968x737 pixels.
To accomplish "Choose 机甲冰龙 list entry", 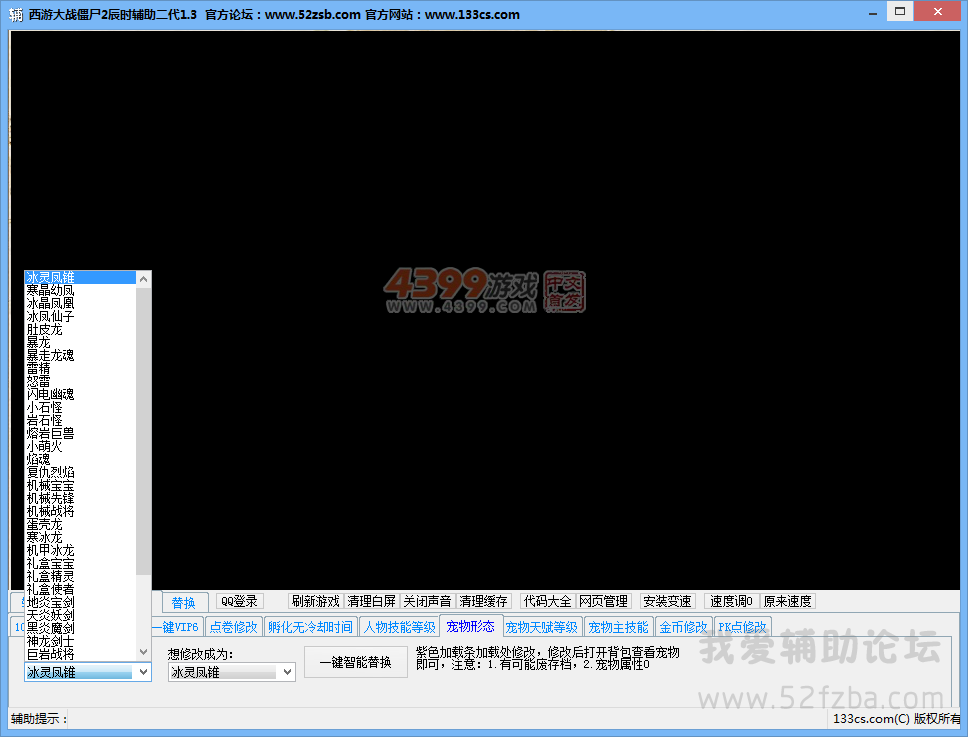I will 80,550.
